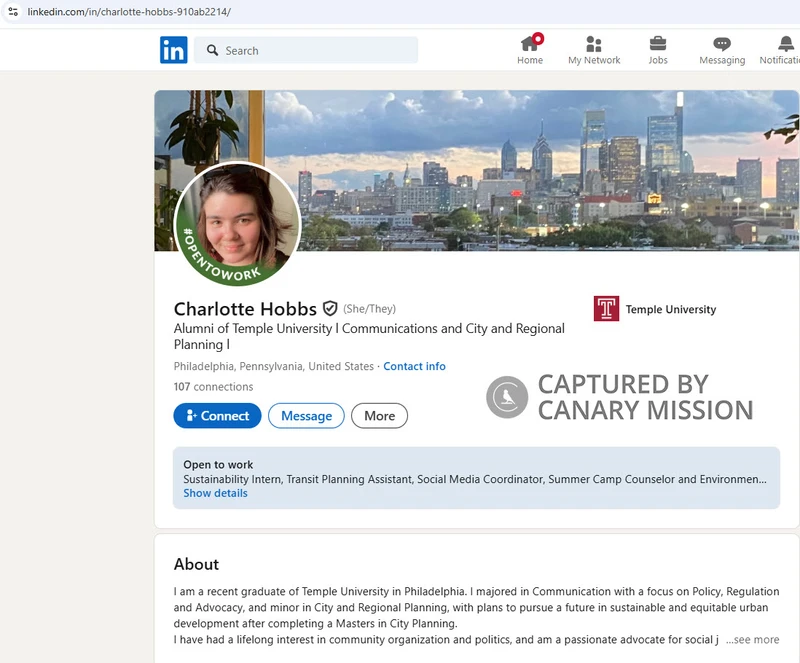The width and height of the screenshot is (800, 663).
Task: Expand About text with see more
Action: tap(752, 640)
